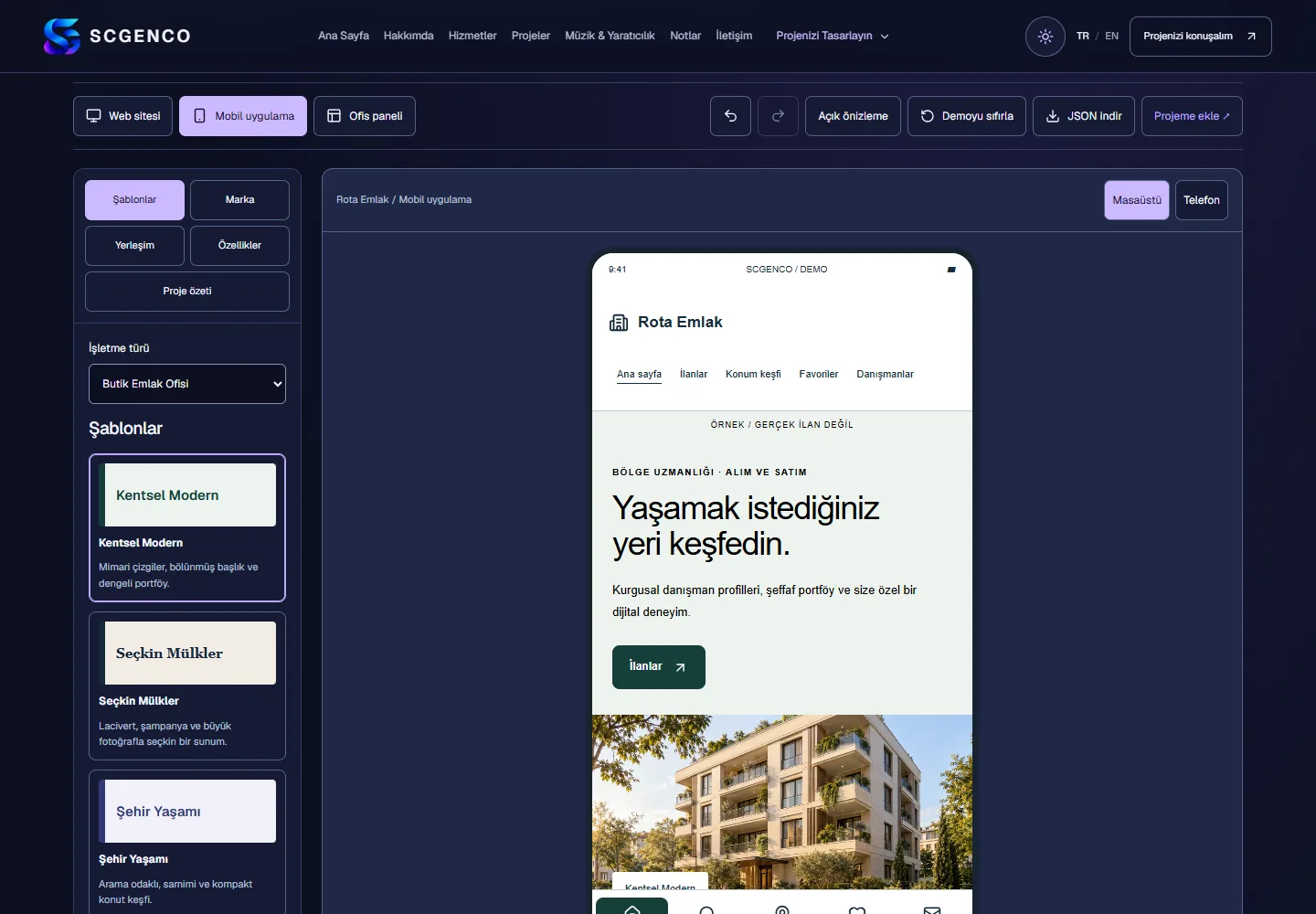Viewport: 1316px width, 914px height.
Task: Click the Projeme ekle button
Action: (x=1192, y=116)
